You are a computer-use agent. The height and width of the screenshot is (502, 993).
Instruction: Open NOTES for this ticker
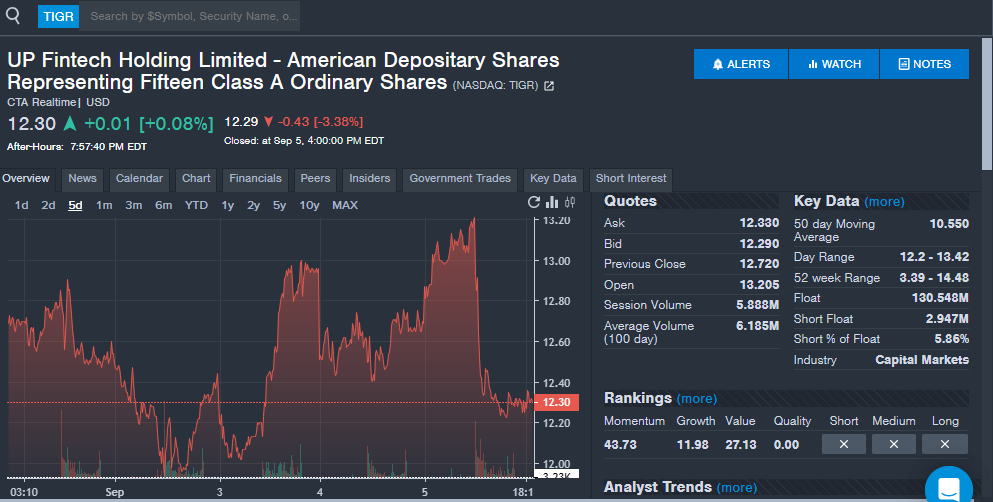click(x=925, y=64)
